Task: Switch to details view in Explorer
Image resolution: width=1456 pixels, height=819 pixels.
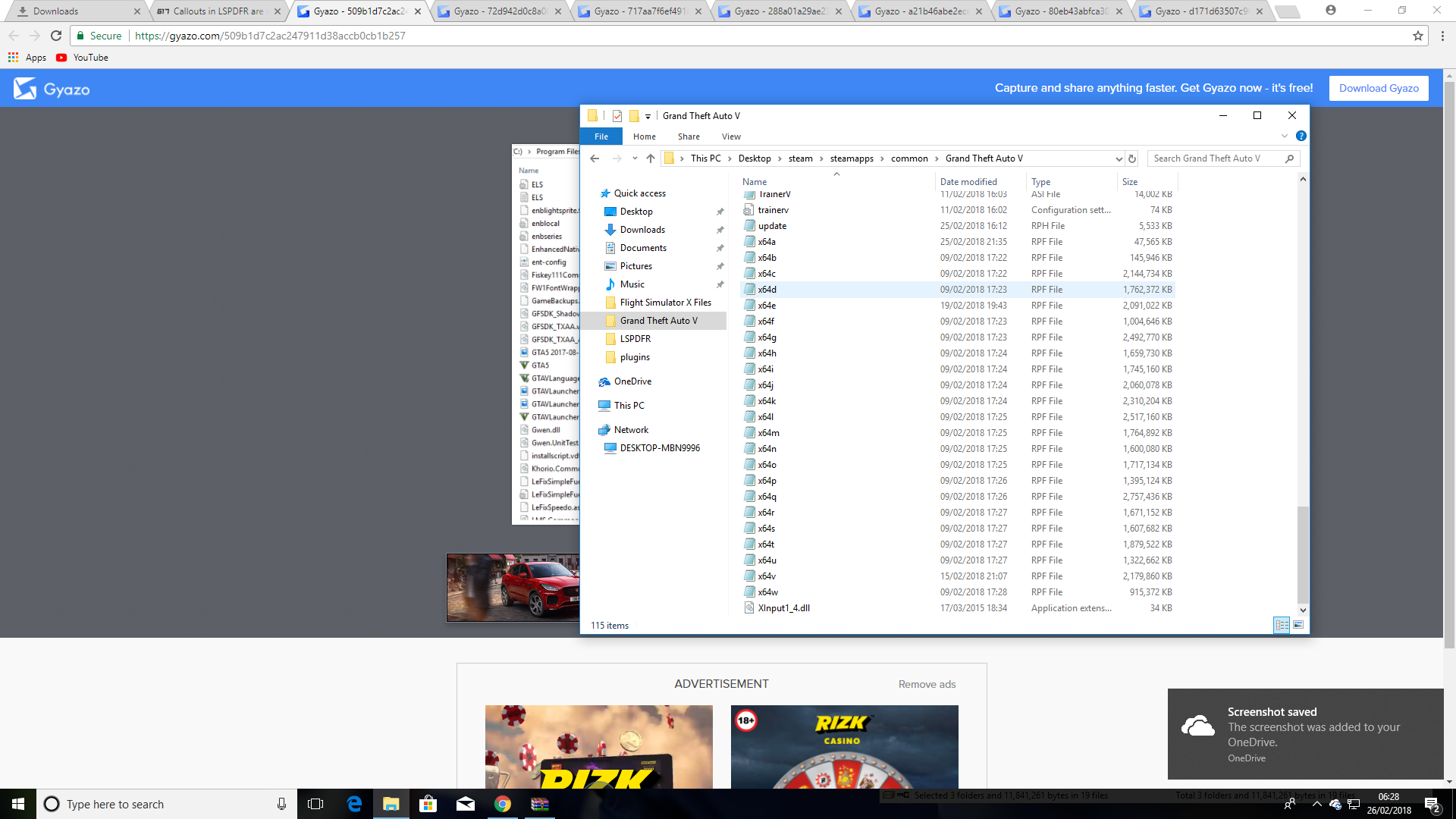Action: coord(1282,626)
